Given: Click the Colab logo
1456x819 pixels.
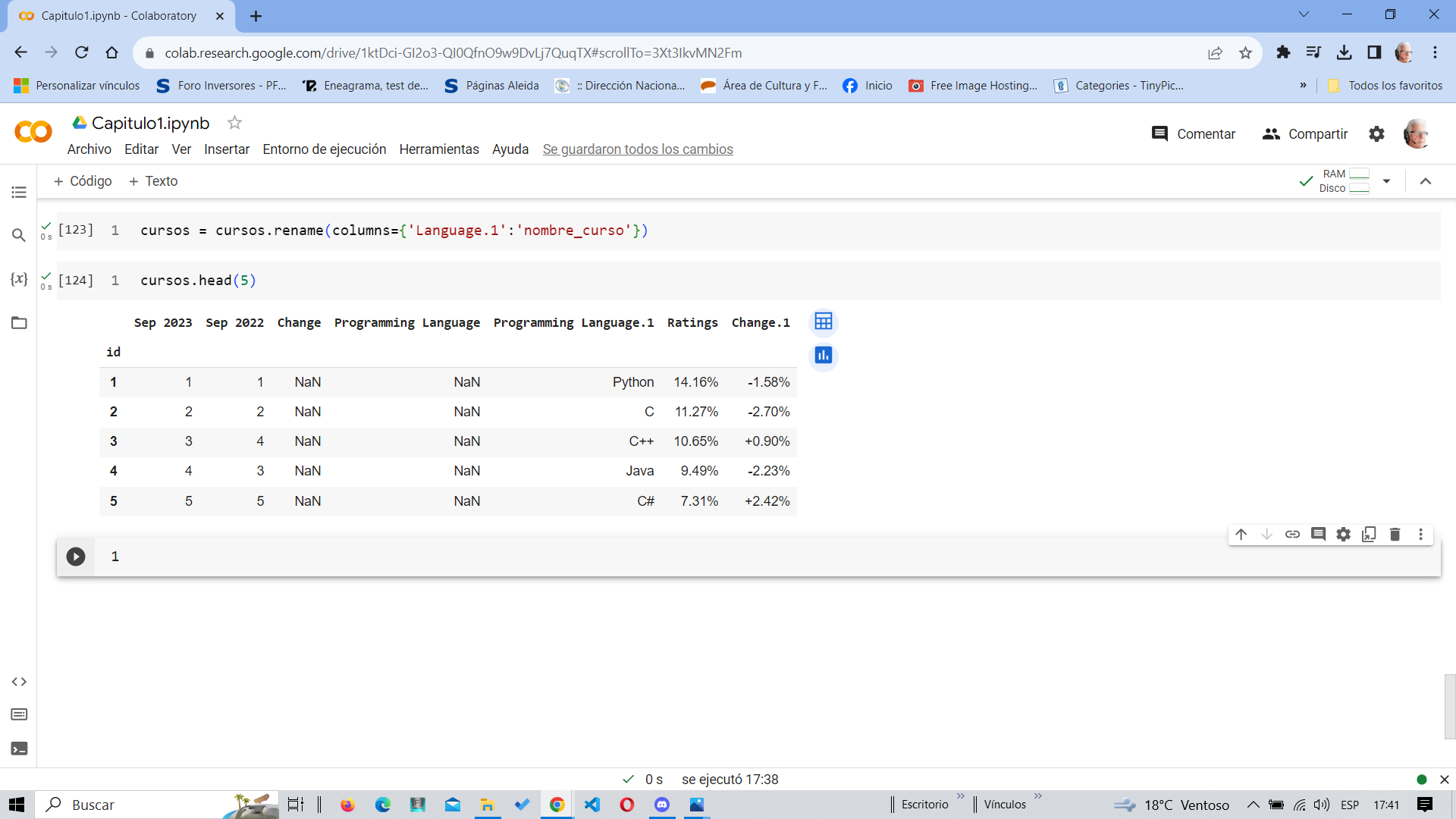Looking at the screenshot, I should (x=33, y=133).
